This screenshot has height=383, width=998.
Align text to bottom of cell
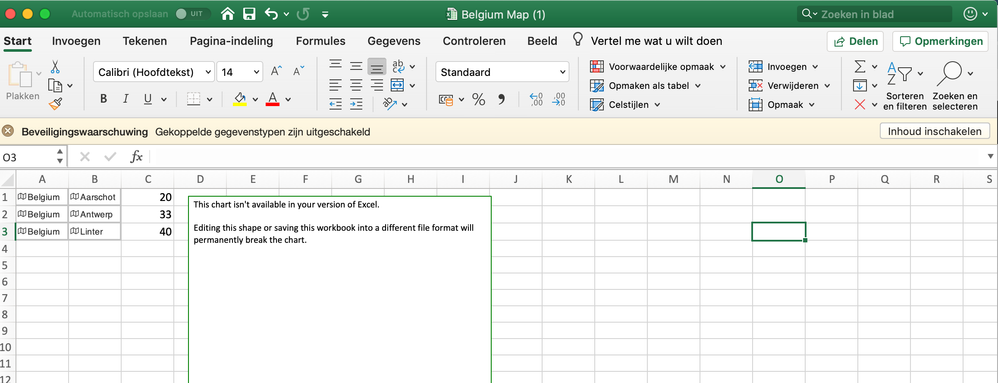click(x=377, y=66)
